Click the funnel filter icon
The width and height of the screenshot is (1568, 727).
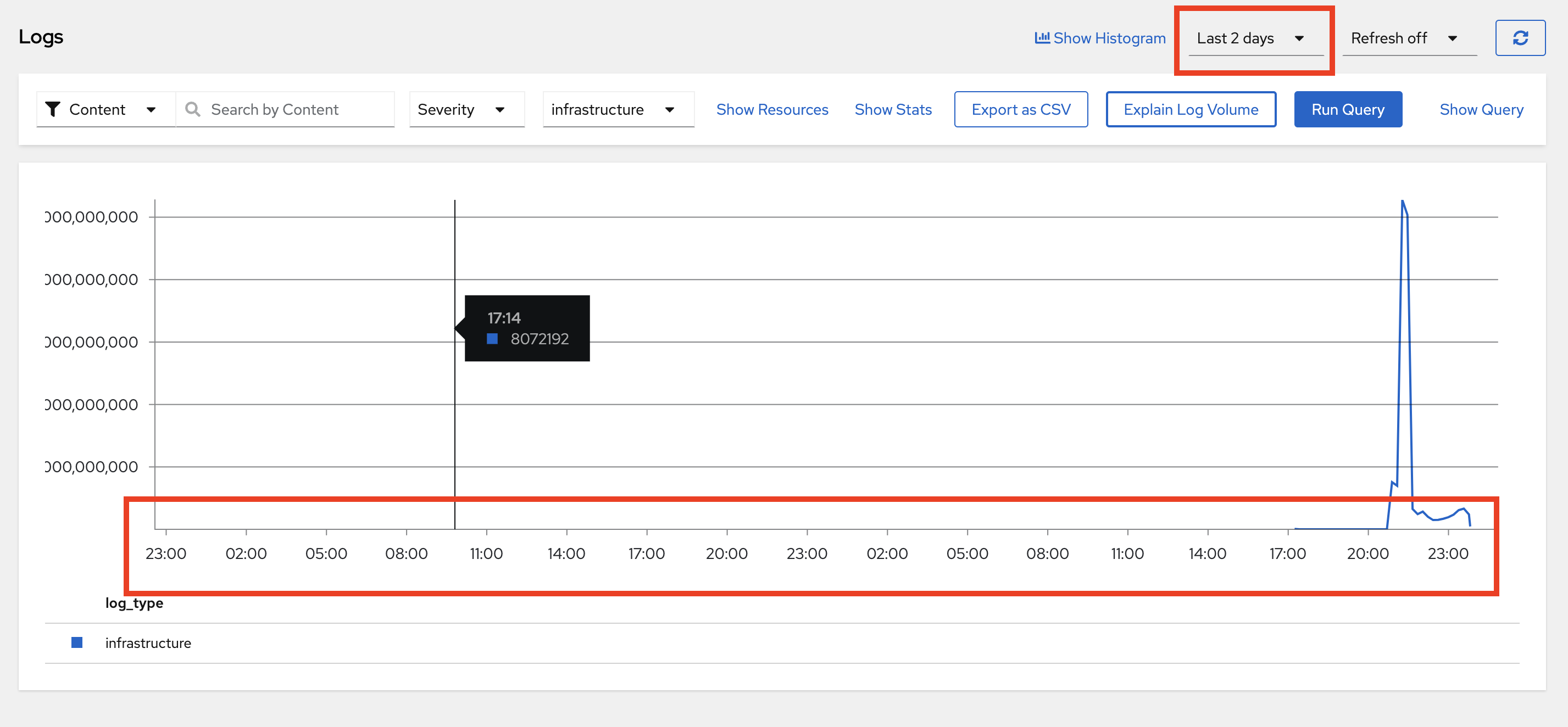[x=53, y=109]
